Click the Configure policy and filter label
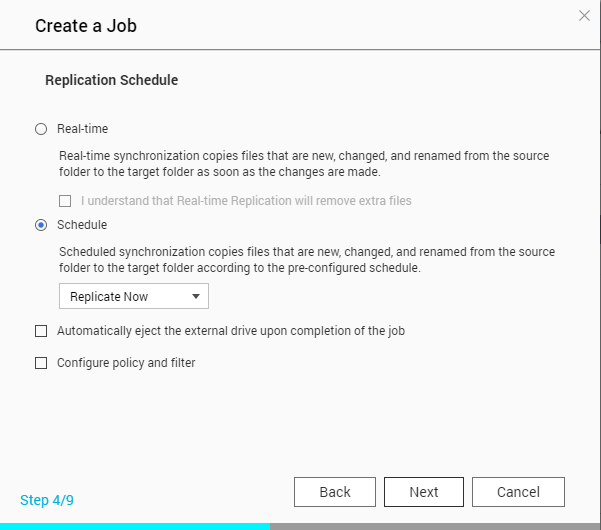 click(126, 363)
